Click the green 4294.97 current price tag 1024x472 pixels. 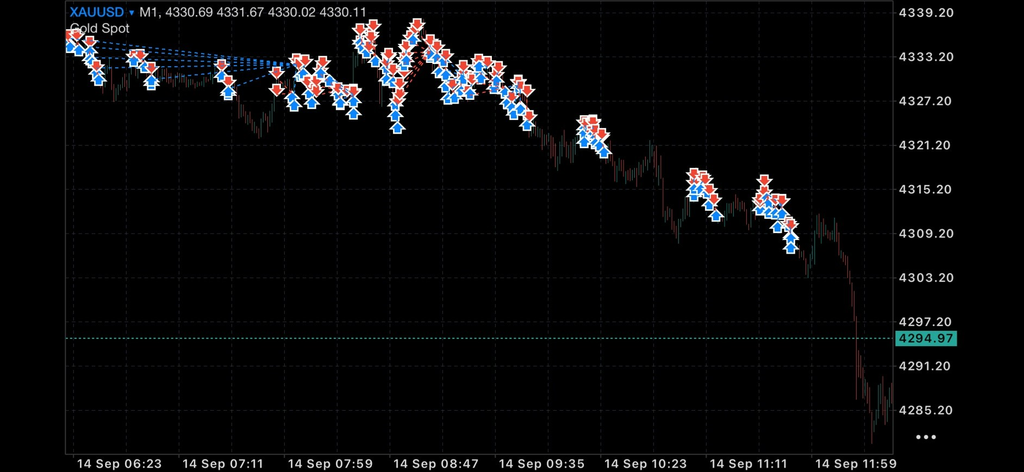pos(926,338)
